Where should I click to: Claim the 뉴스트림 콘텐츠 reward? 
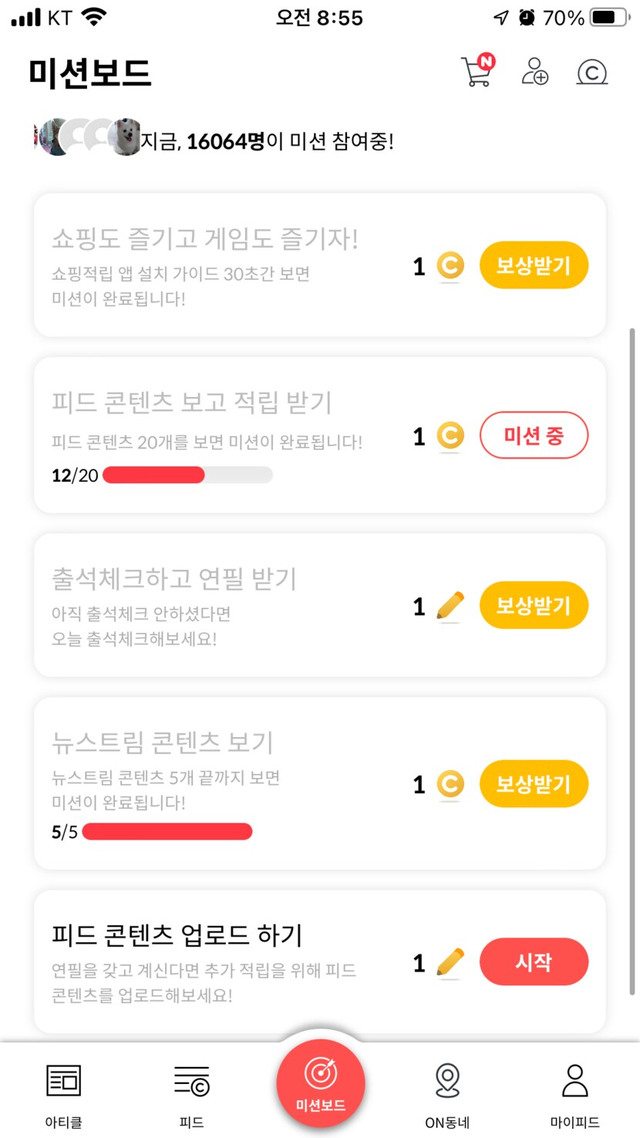pos(534,783)
